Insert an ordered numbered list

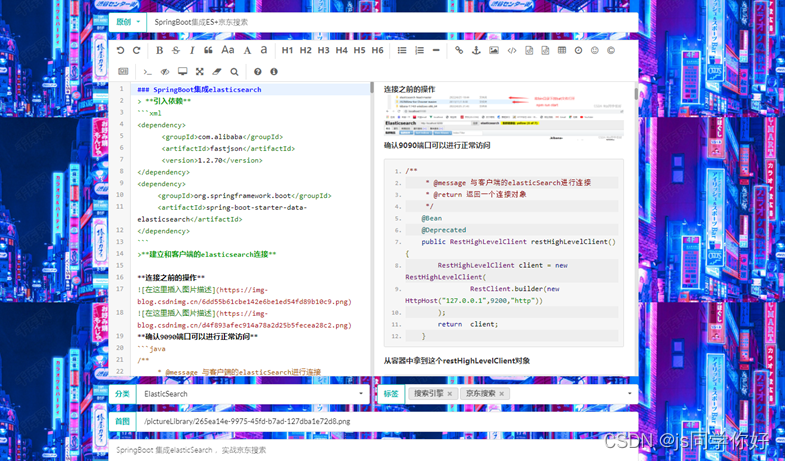click(420, 50)
